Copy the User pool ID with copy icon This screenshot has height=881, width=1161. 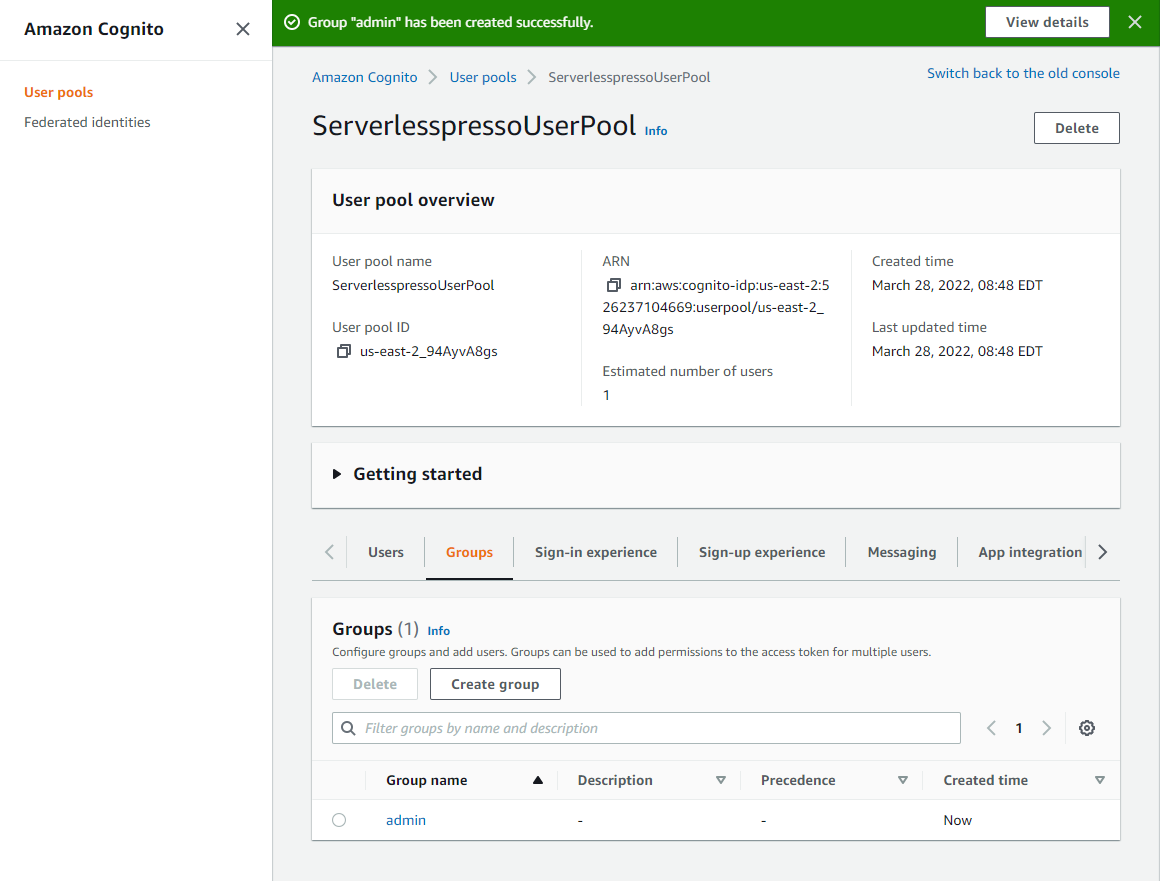[x=343, y=351]
